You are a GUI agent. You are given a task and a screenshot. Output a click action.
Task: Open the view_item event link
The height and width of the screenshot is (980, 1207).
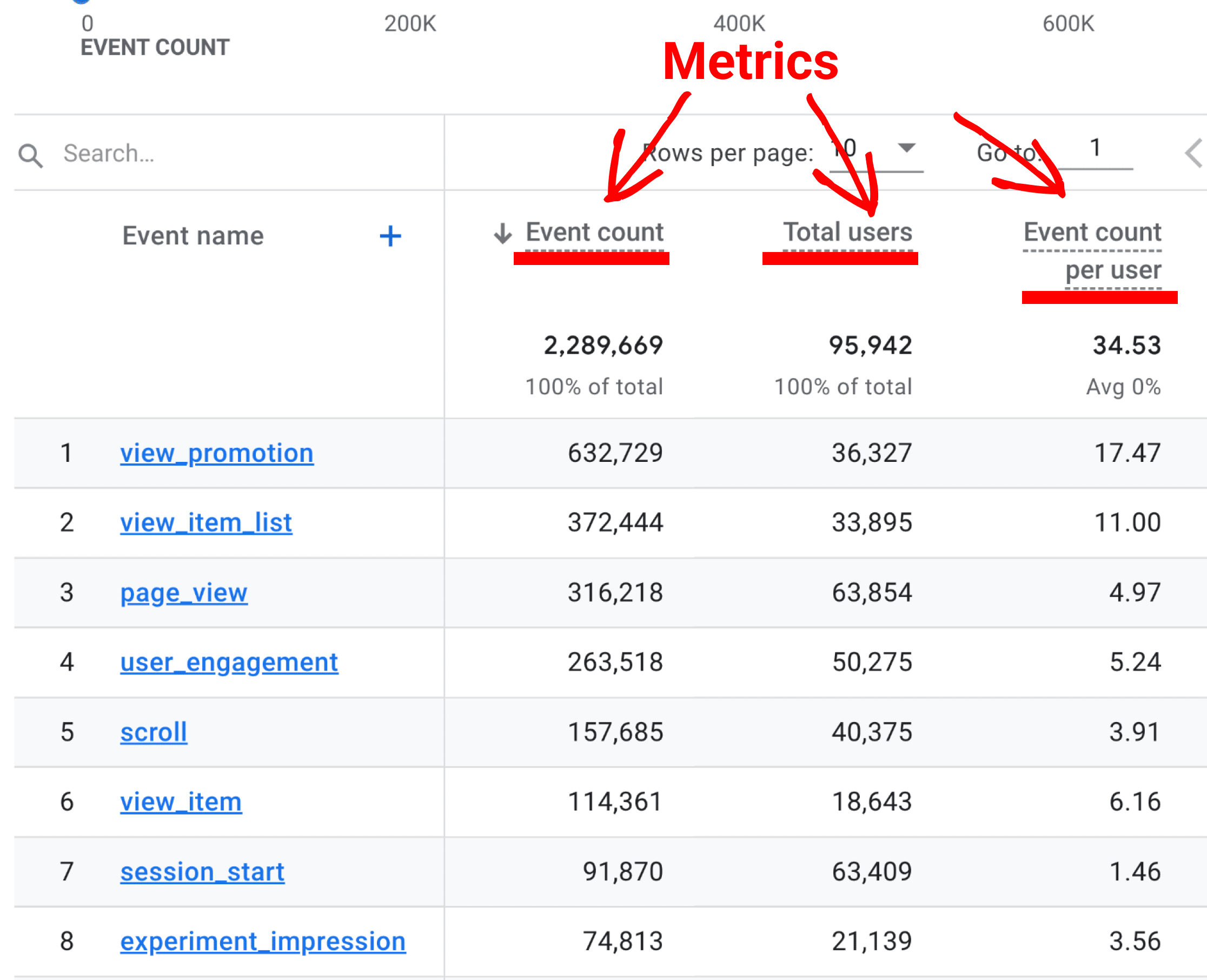click(181, 802)
